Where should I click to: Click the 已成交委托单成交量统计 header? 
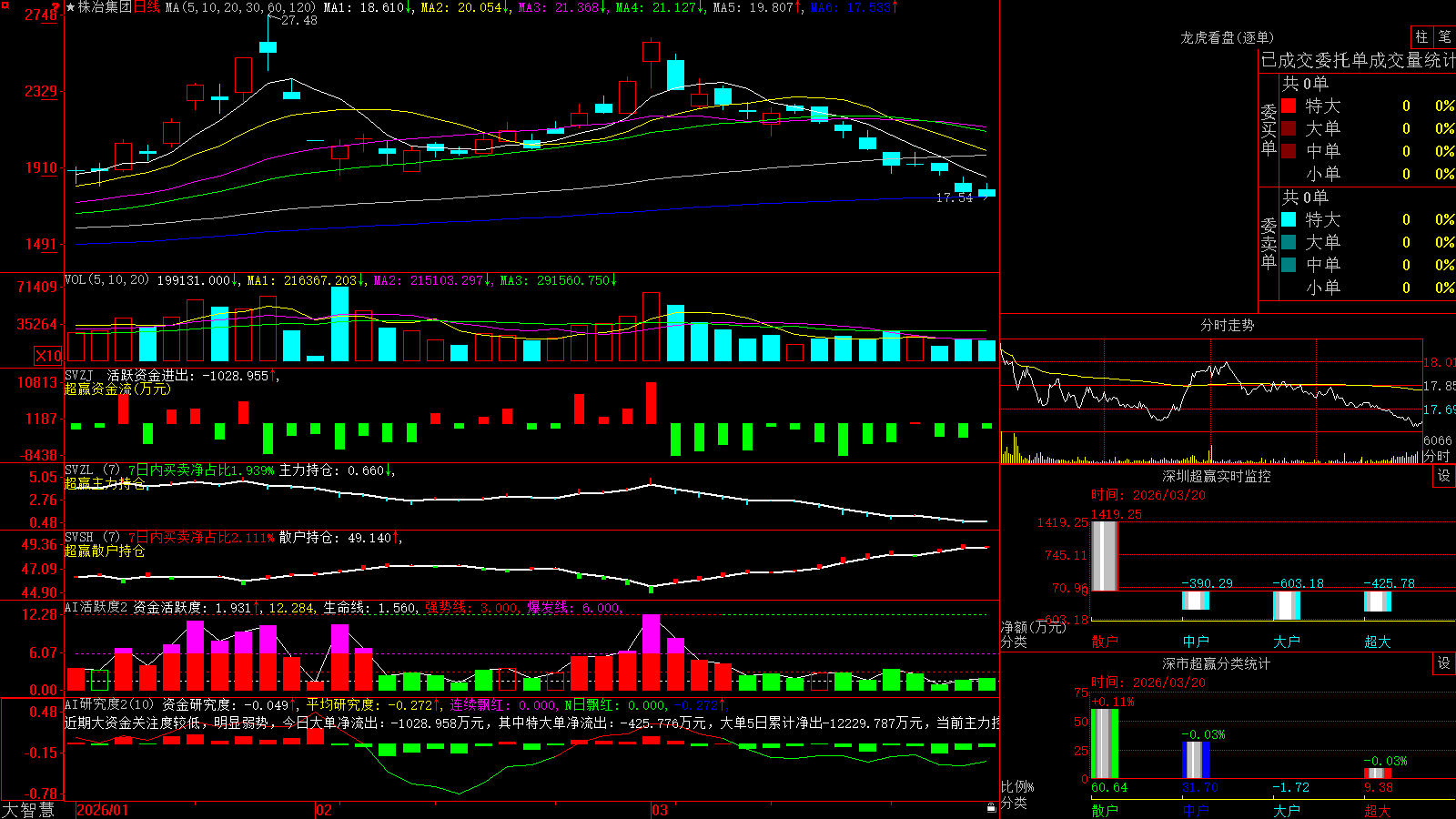[1358, 60]
